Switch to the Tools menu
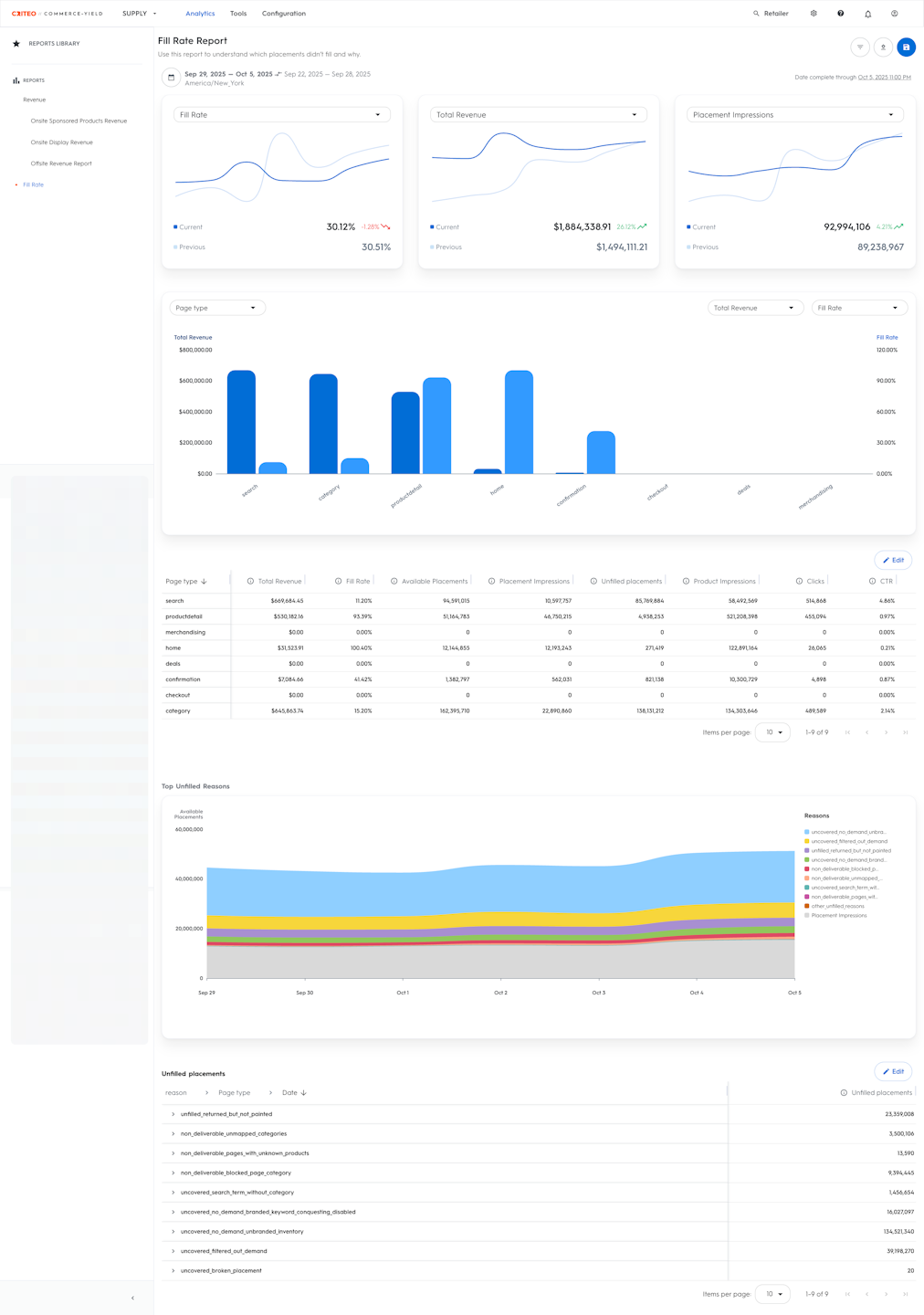The width and height of the screenshot is (924, 1315). pyautogui.click(x=238, y=14)
